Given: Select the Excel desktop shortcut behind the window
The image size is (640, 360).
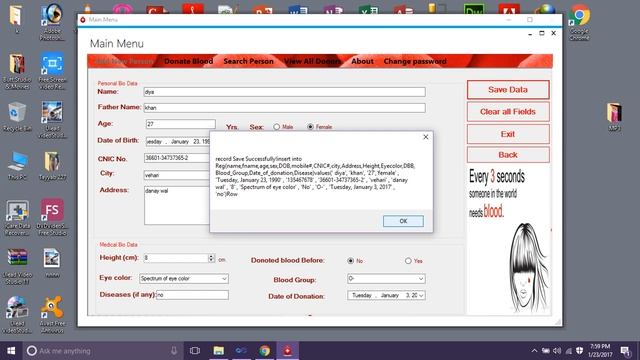Looking at the screenshot, I should (368, 9).
